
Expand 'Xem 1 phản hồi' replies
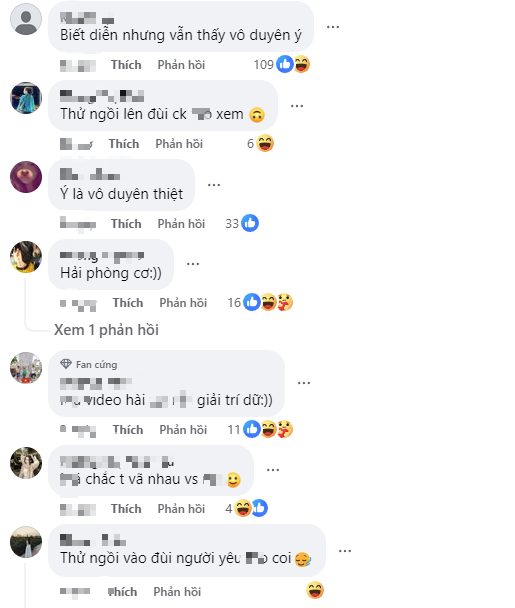(x=106, y=330)
